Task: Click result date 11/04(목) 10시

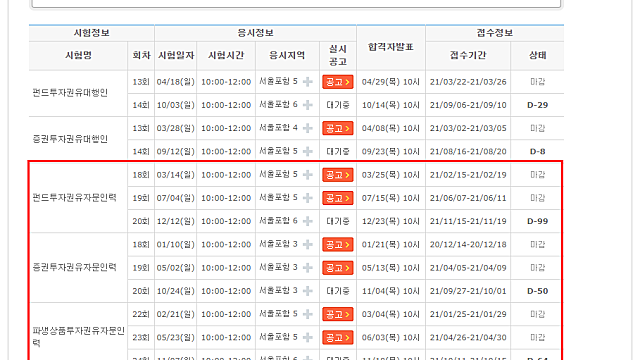Action: click(391, 291)
